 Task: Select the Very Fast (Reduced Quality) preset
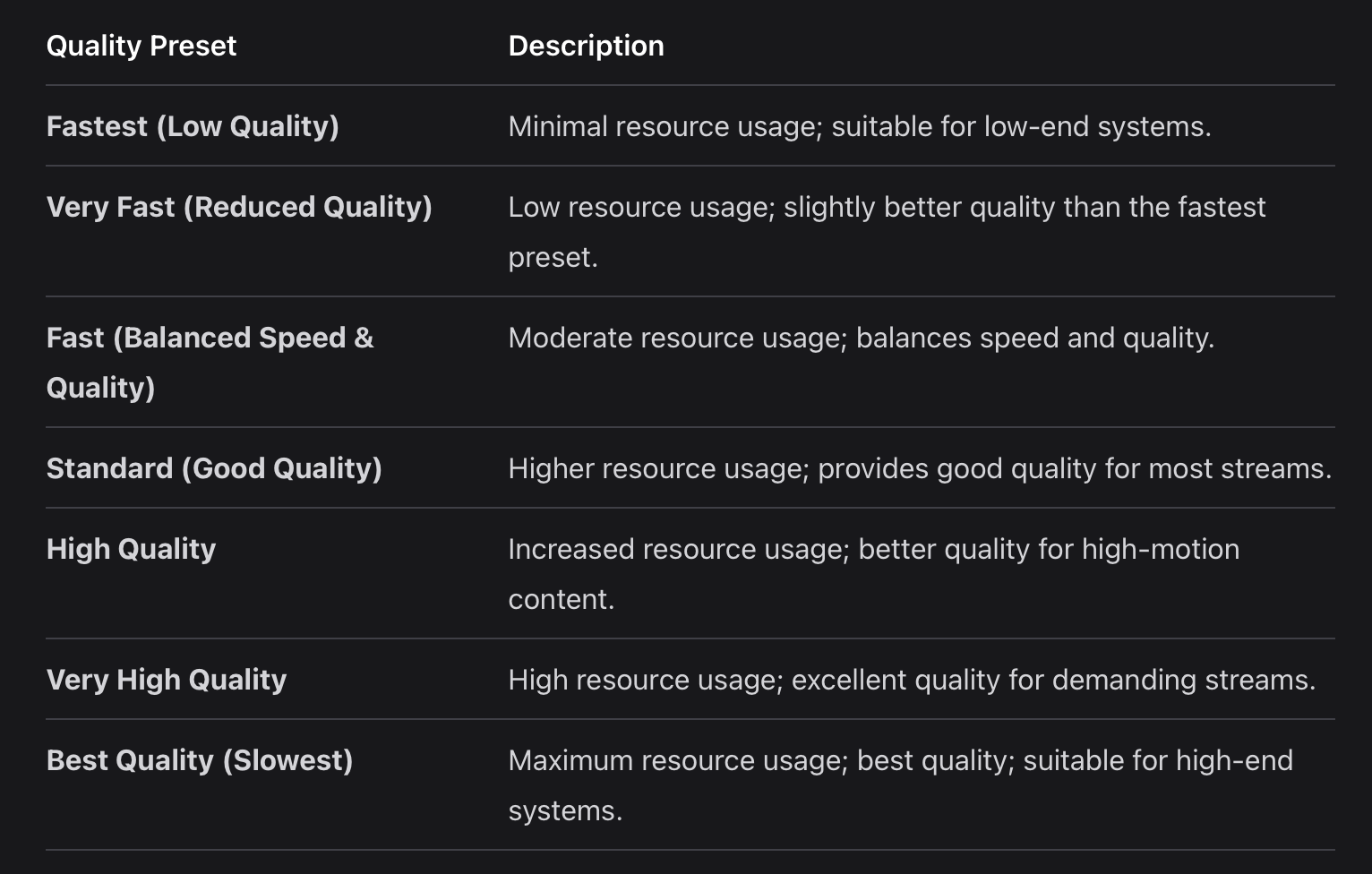[x=239, y=207]
